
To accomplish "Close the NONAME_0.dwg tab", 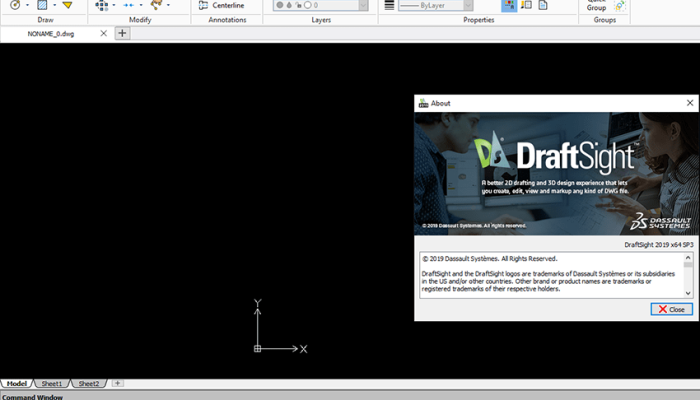I will [x=104, y=33].
